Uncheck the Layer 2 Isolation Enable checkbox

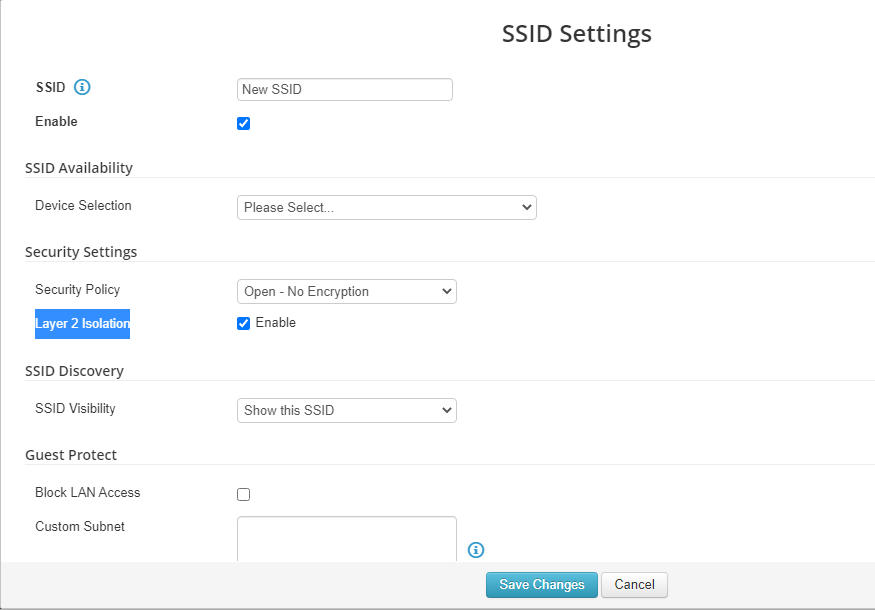pos(243,323)
